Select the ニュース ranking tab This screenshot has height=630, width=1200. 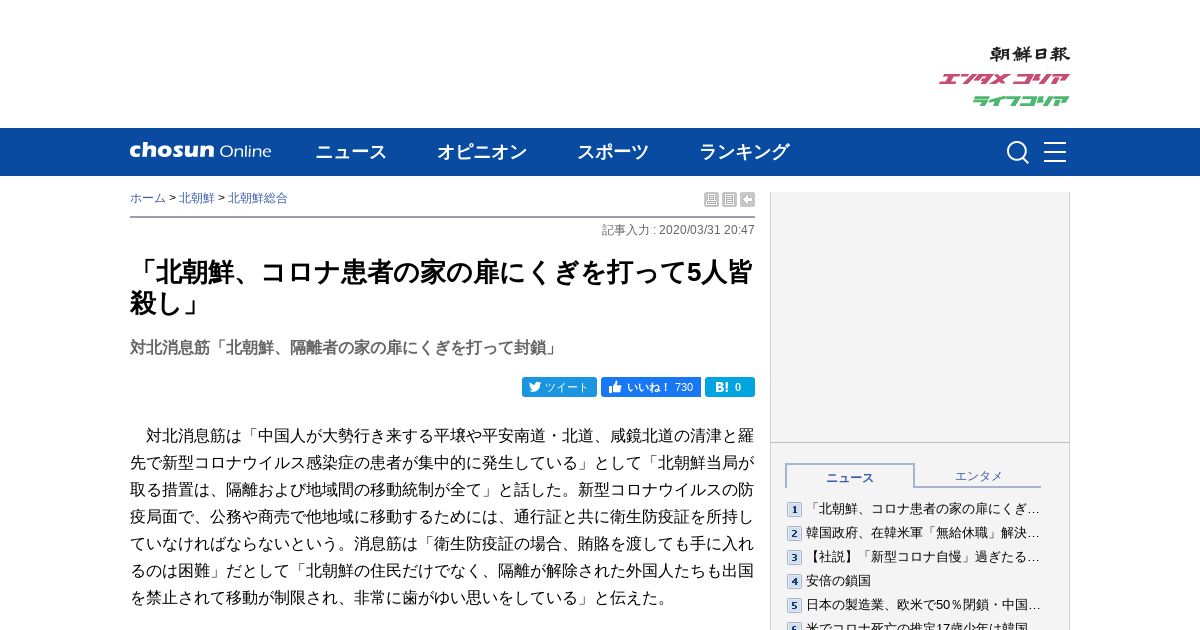[850, 476]
